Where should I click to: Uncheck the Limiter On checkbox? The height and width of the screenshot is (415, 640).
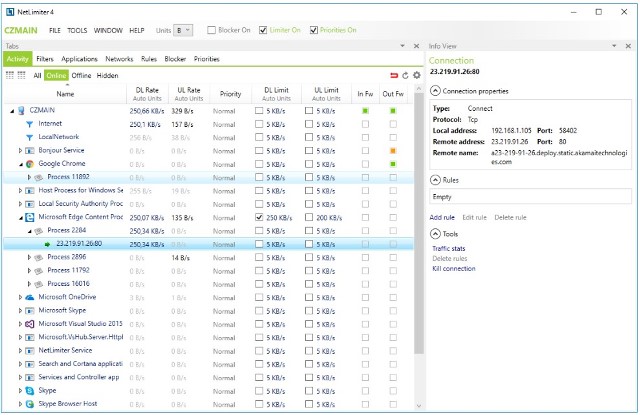tap(263, 31)
